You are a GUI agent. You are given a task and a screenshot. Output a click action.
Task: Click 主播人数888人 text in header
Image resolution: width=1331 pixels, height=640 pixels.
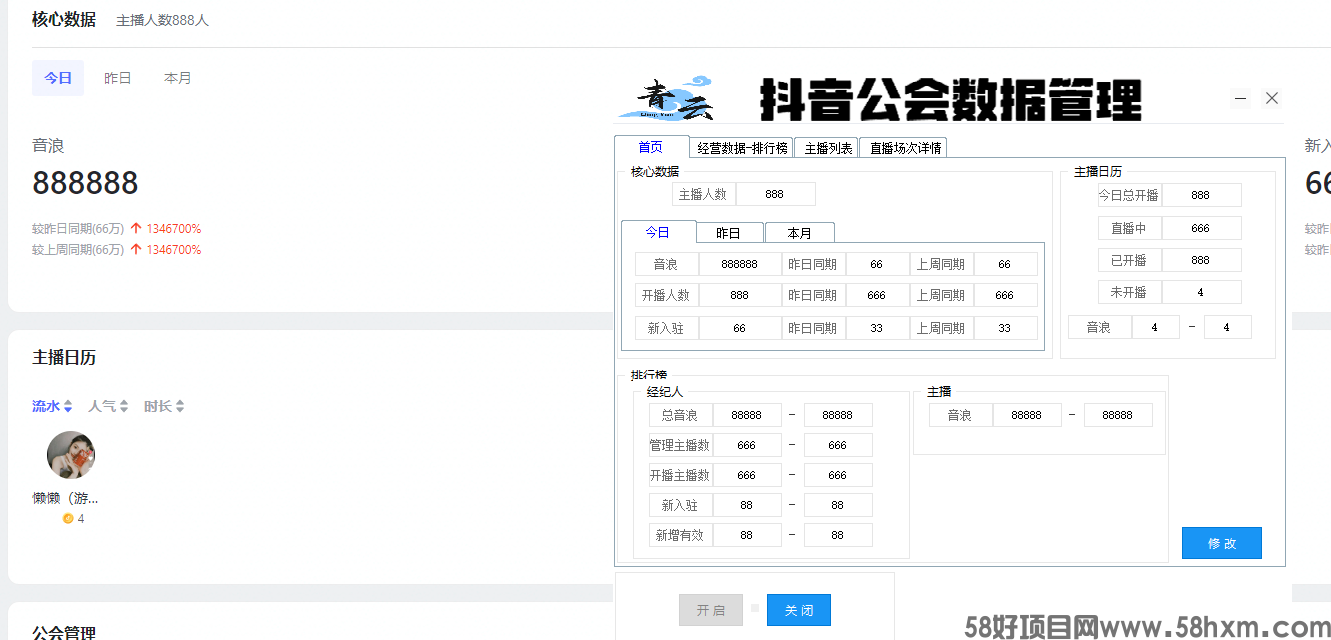click(162, 20)
